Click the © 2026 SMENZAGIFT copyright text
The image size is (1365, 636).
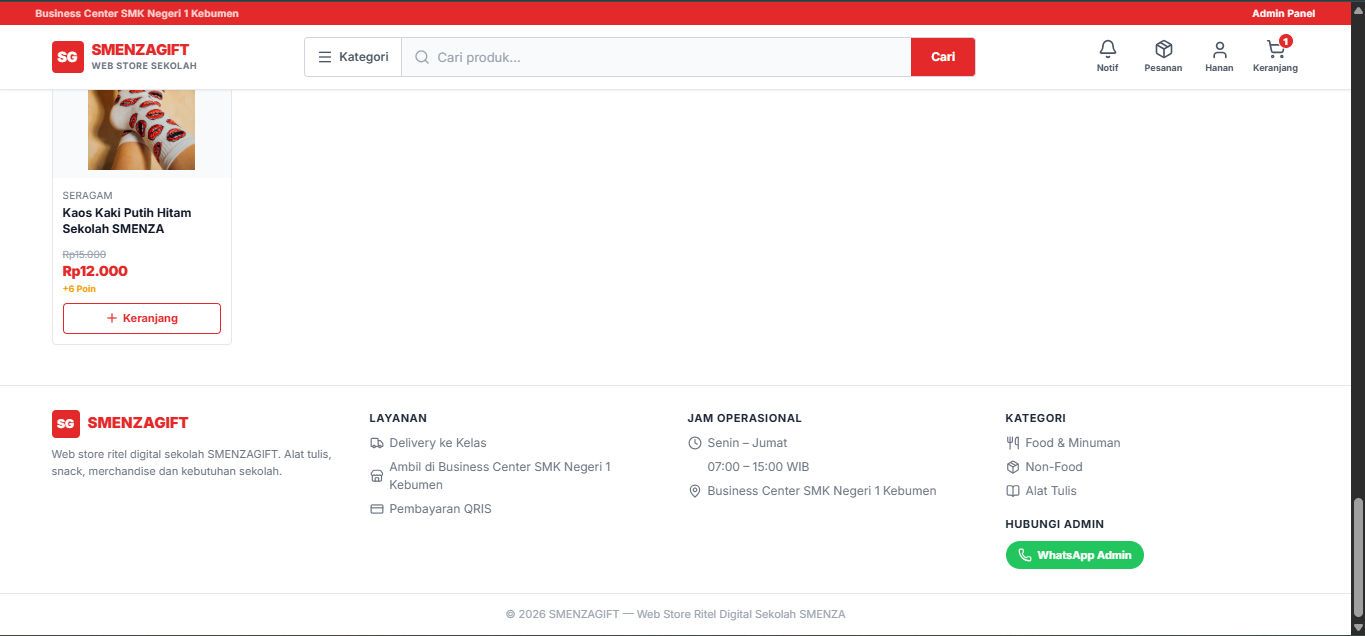(675, 614)
